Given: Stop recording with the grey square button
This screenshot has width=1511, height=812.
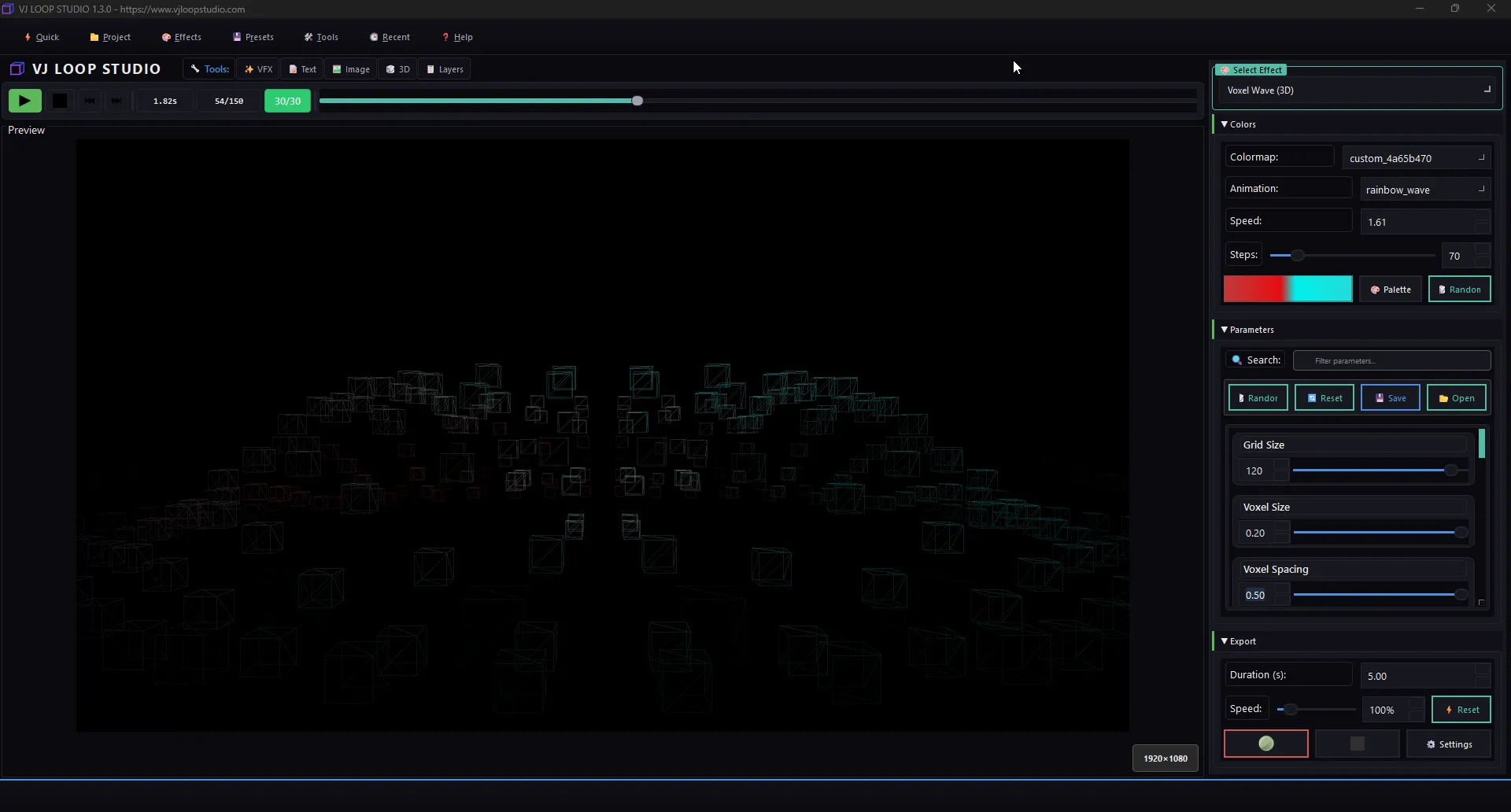Looking at the screenshot, I should point(1358,744).
